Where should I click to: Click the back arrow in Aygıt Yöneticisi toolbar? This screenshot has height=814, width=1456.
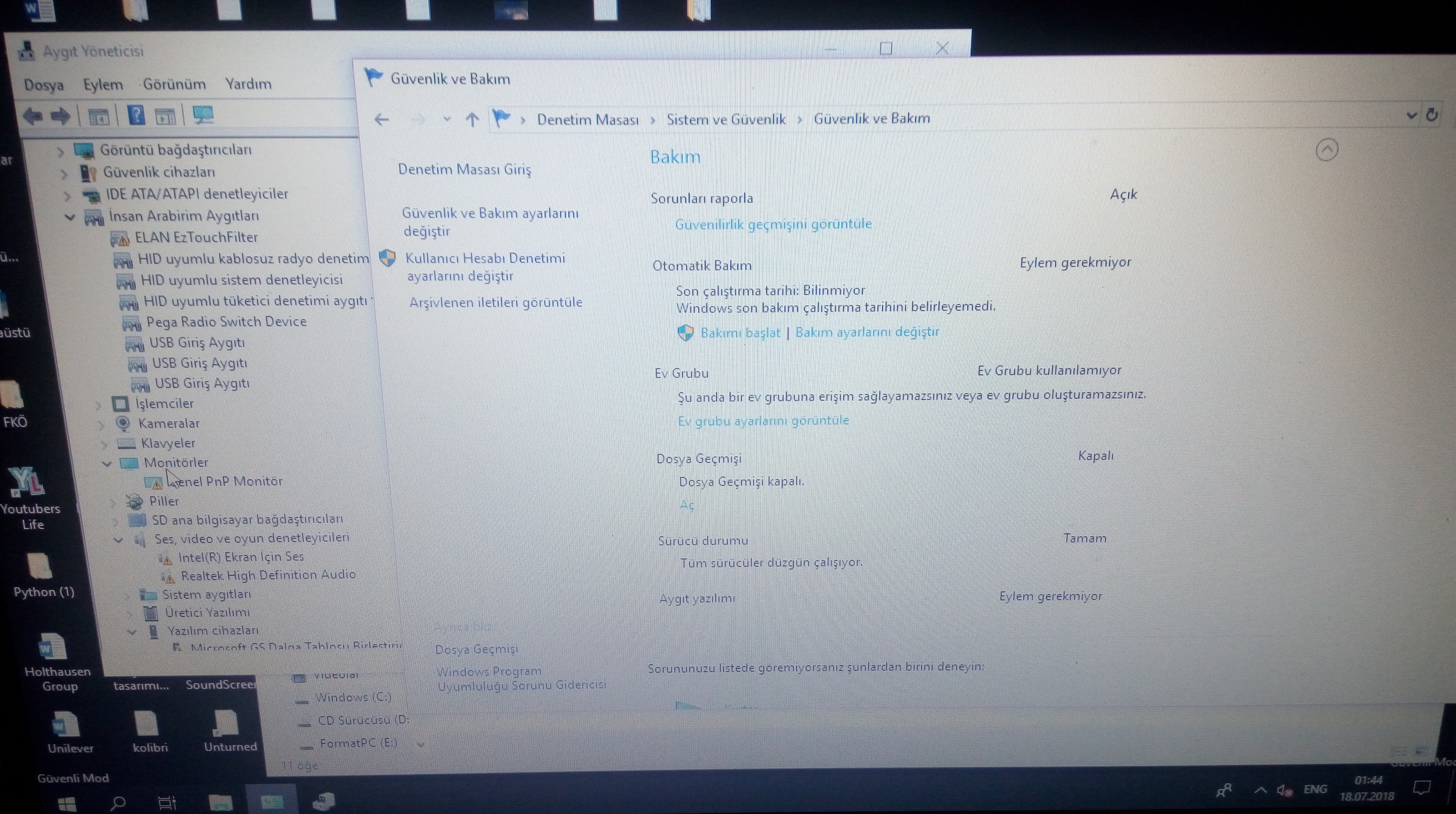coord(33,116)
